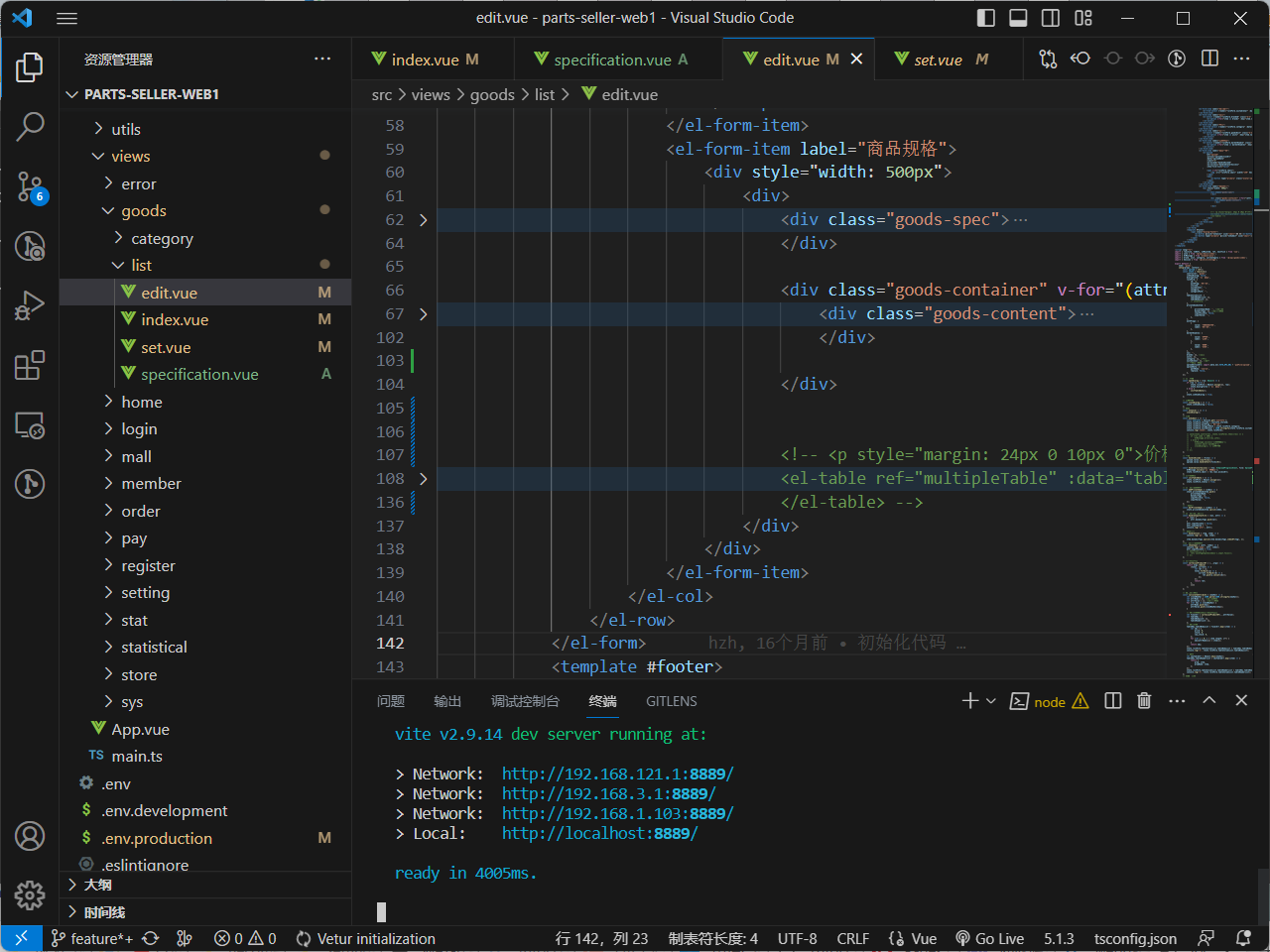Change UTF-8 file encoding
Image resolution: width=1270 pixels, height=952 pixels.
pos(797,939)
